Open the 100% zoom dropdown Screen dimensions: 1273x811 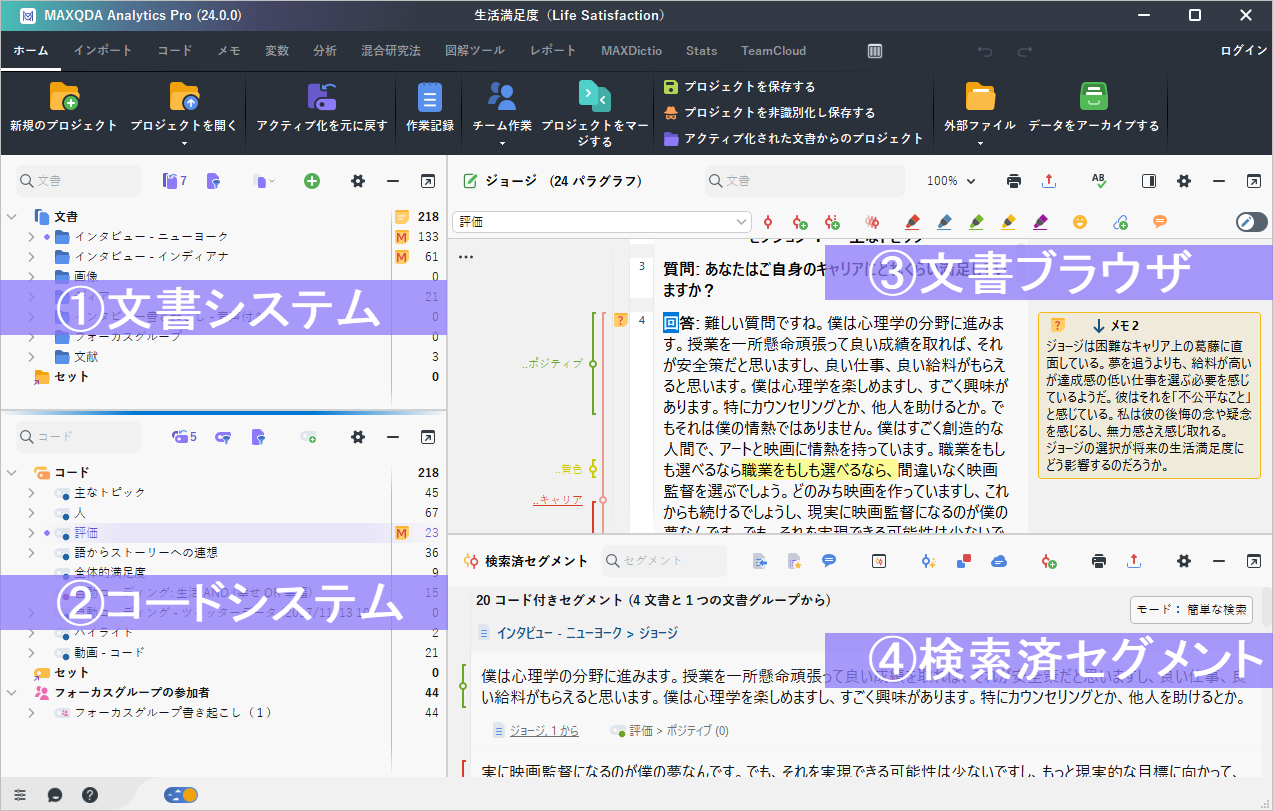pos(951,181)
